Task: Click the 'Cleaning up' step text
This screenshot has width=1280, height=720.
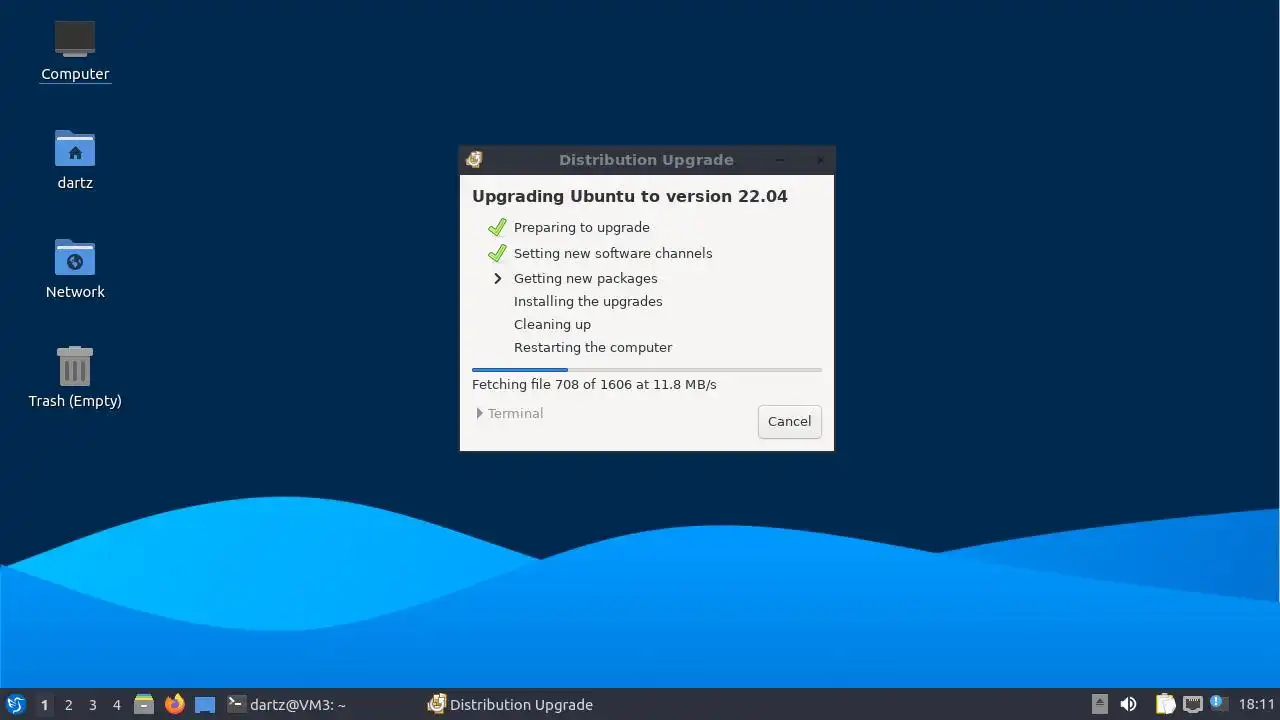Action: click(x=552, y=324)
